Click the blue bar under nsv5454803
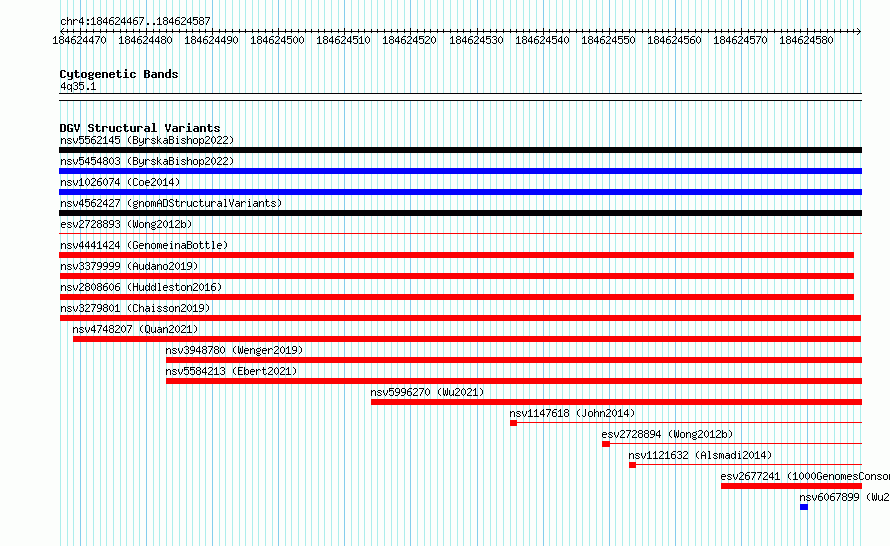 click(460, 171)
